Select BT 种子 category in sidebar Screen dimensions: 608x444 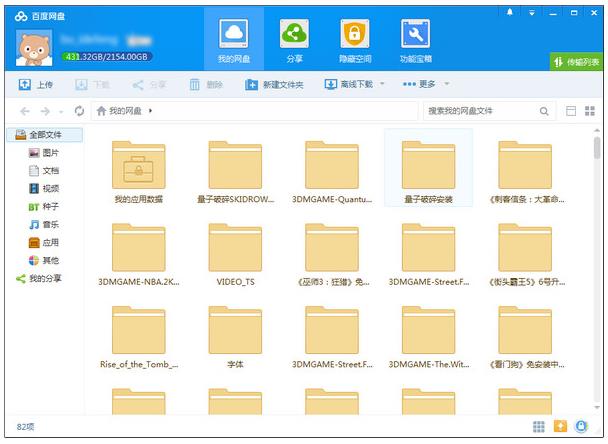(x=43, y=207)
